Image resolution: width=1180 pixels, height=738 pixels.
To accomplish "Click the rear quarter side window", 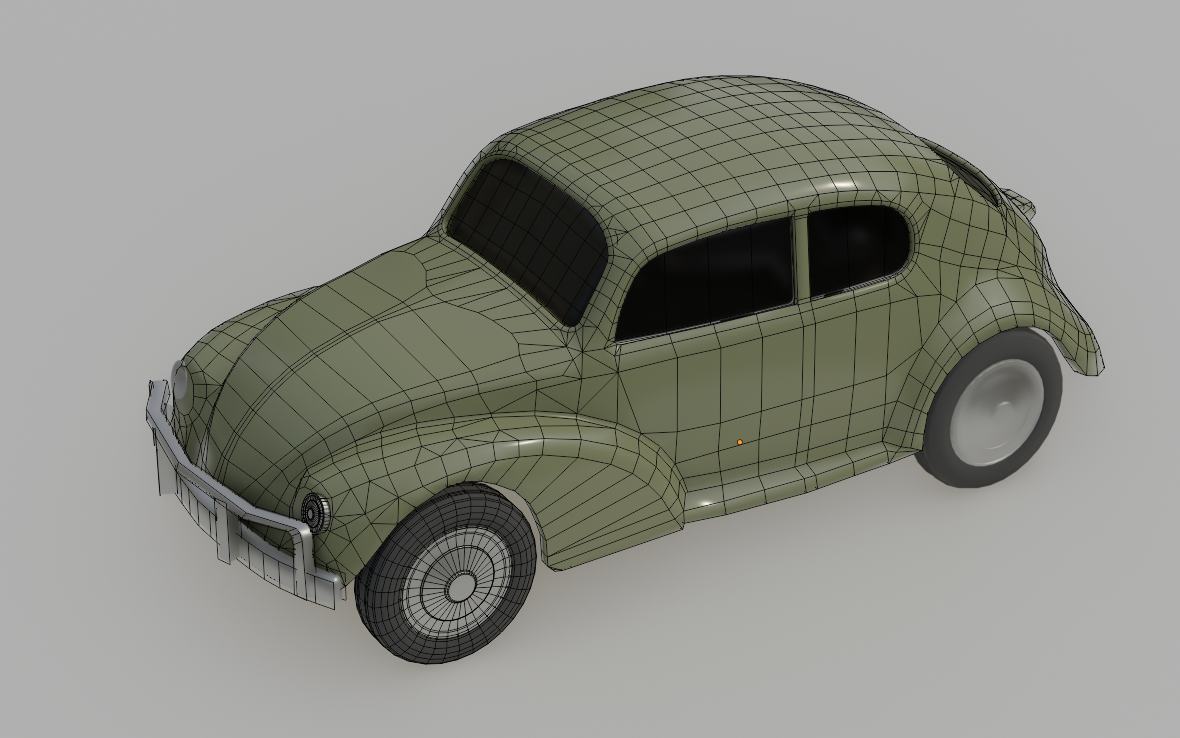I will 856,250.
